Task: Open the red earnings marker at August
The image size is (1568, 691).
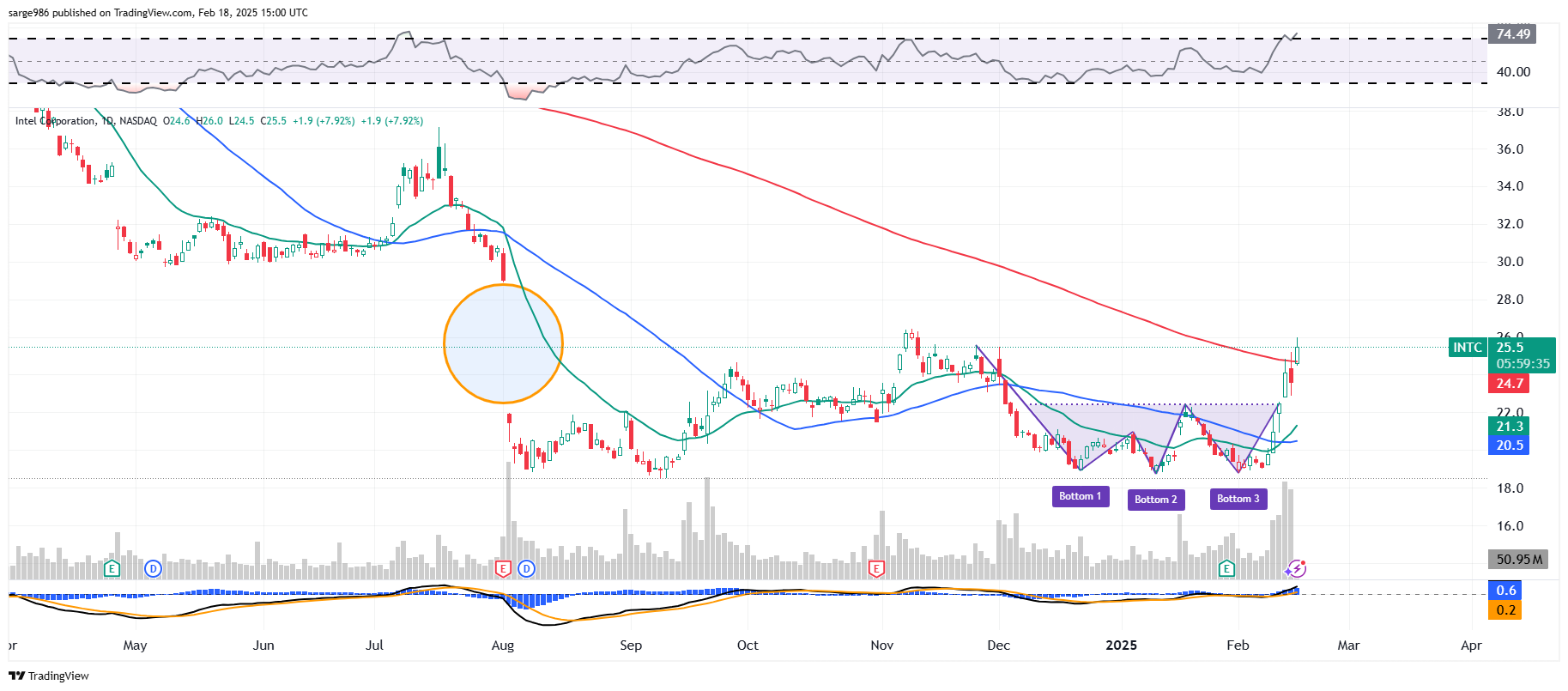Action: pos(504,568)
